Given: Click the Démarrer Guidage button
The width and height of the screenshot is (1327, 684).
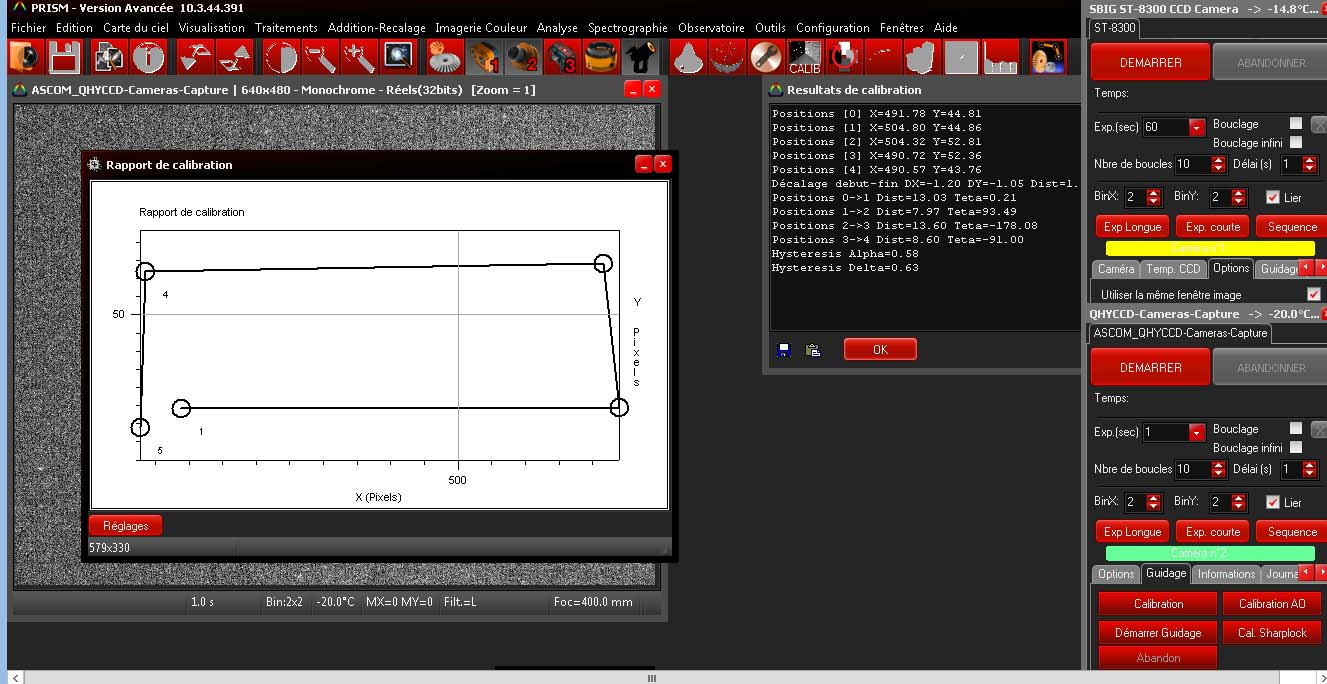Looking at the screenshot, I should pos(1158,632).
